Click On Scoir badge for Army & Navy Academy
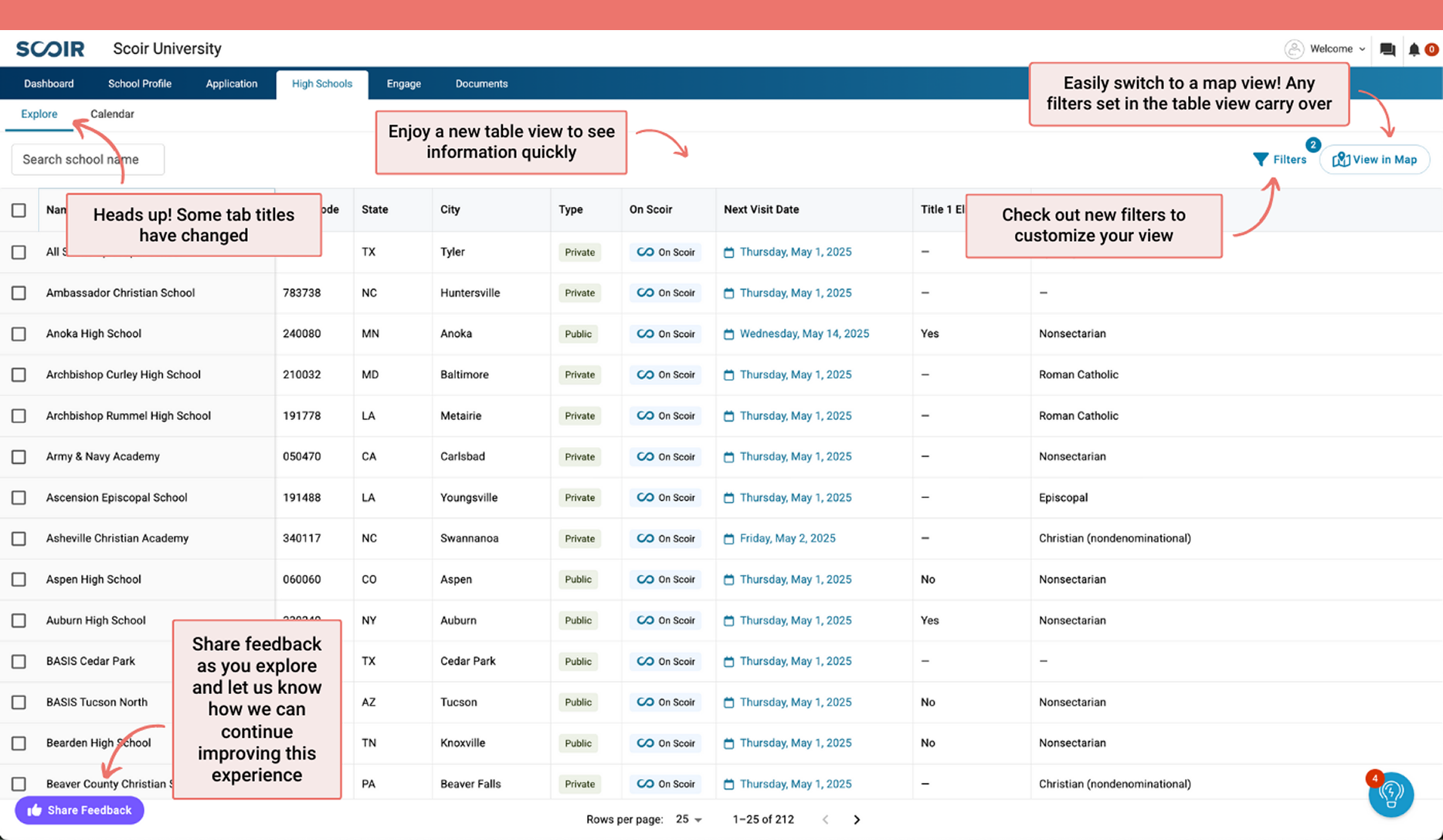This screenshot has height=840, width=1443. click(666, 456)
